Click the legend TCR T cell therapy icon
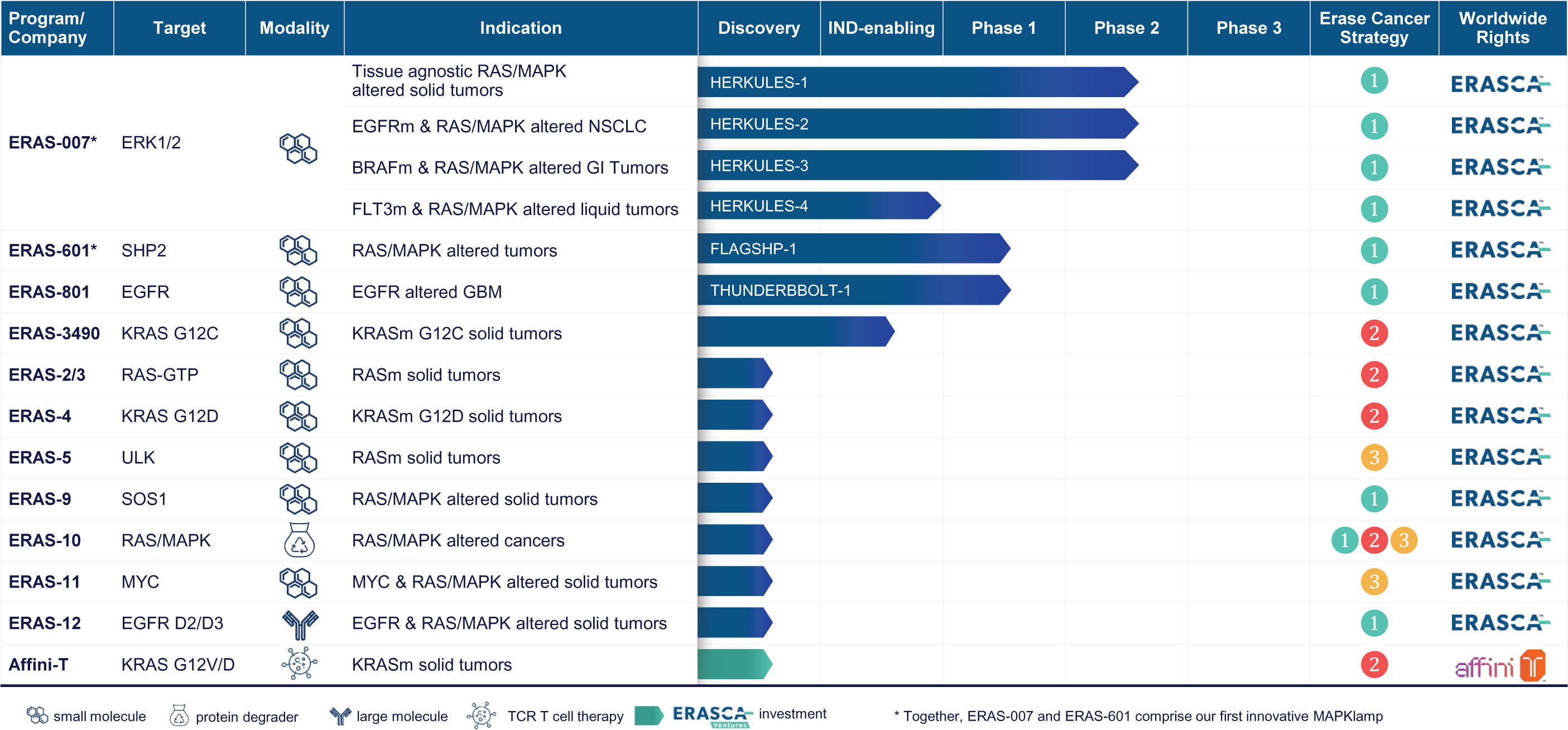The image size is (1568, 730). coord(481,715)
